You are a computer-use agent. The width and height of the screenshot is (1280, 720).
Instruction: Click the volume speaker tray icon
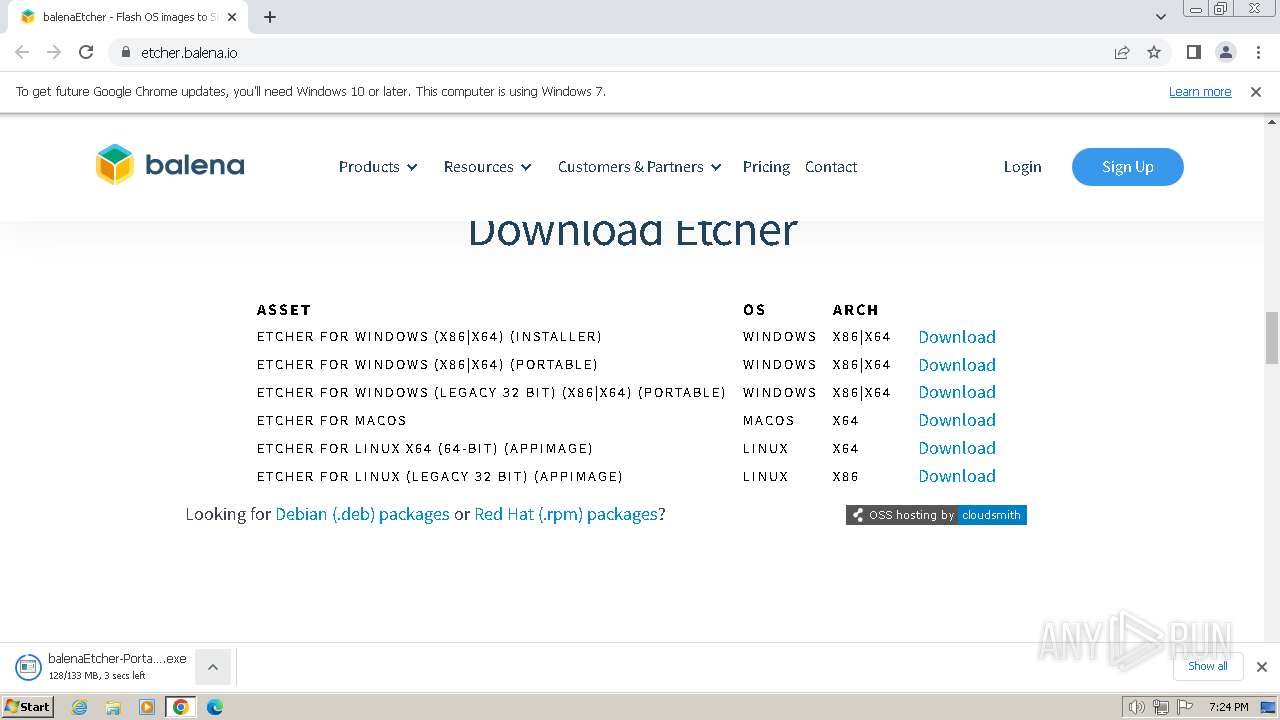[1136, 707]
